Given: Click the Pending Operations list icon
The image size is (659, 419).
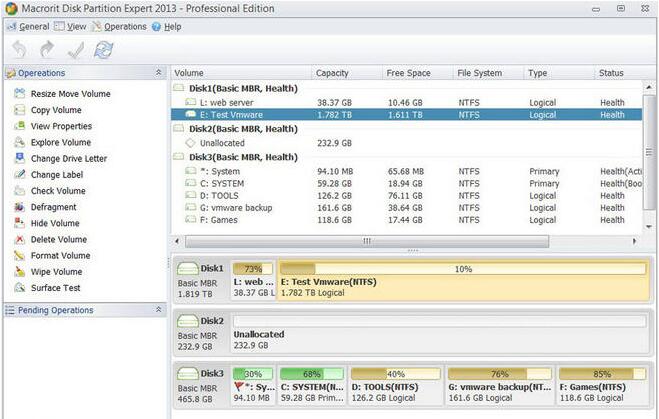Looking at the screenshot, I should click(10, 310).
